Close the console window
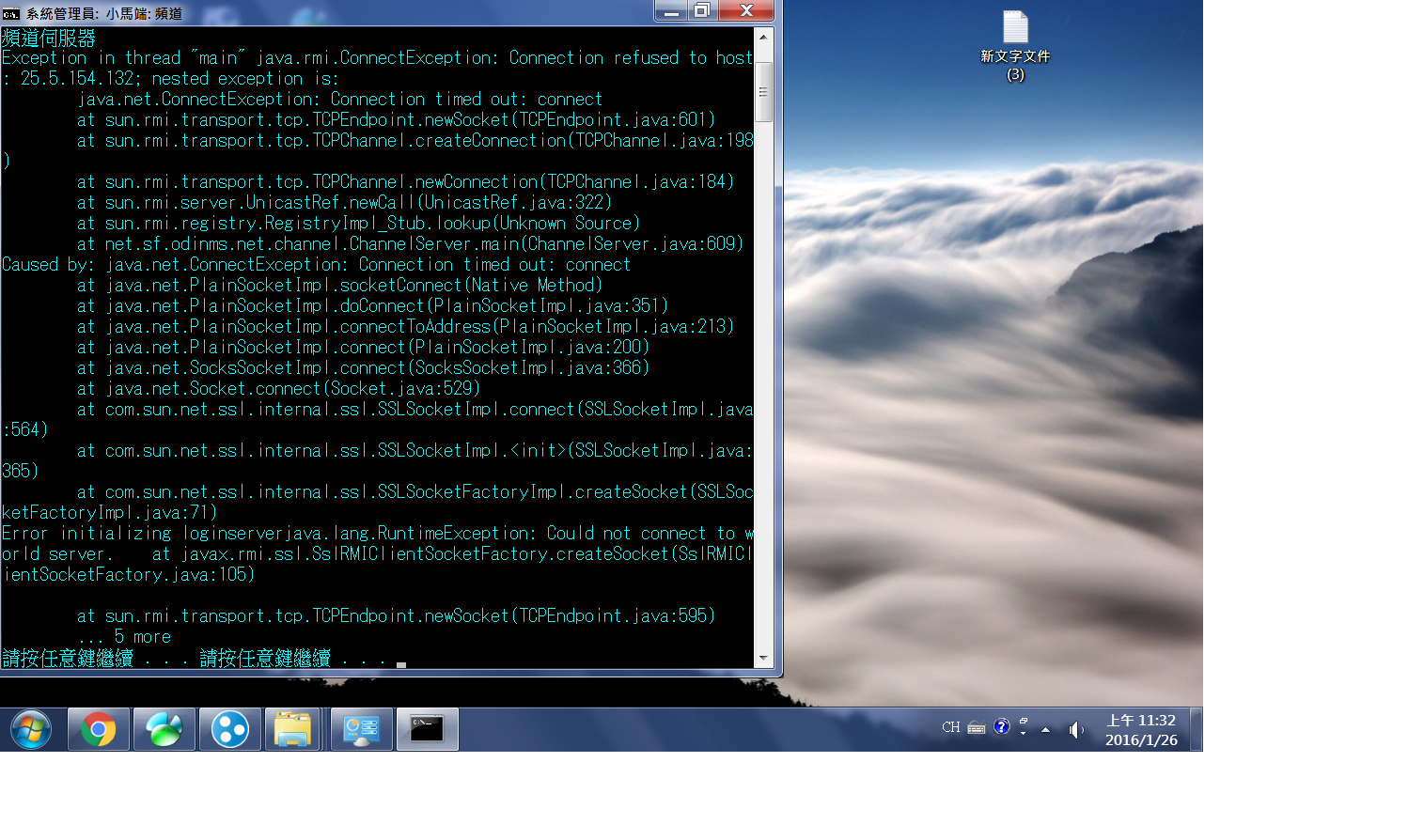The height and width of the screenshot is (840, 1408). (746, 10)
